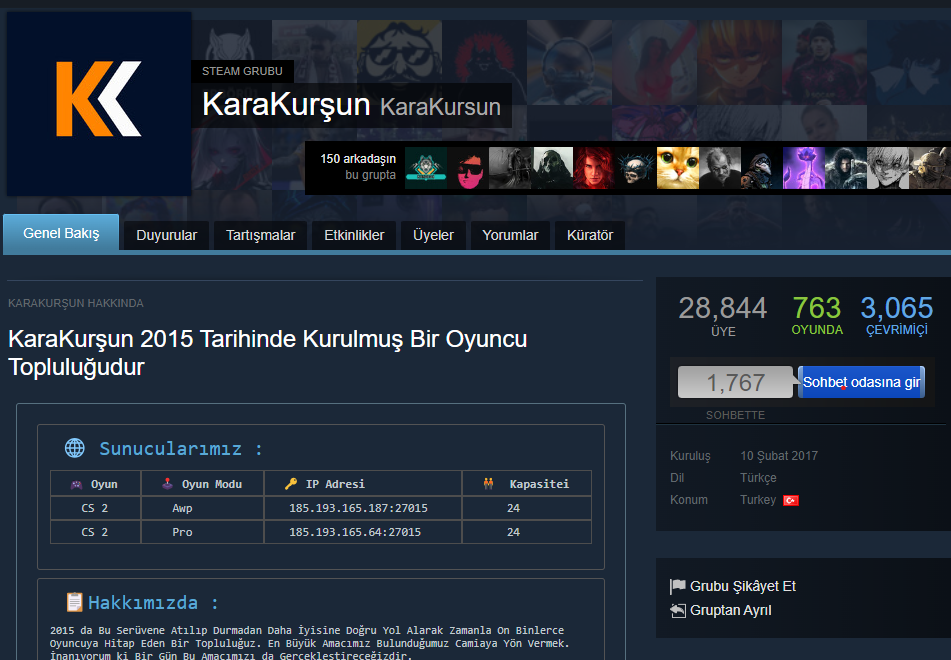Click the flag icon beside Grubu Şikayet Et
Image resolution: width=951 pixels, height=660 pixels.
coord(677,586)
